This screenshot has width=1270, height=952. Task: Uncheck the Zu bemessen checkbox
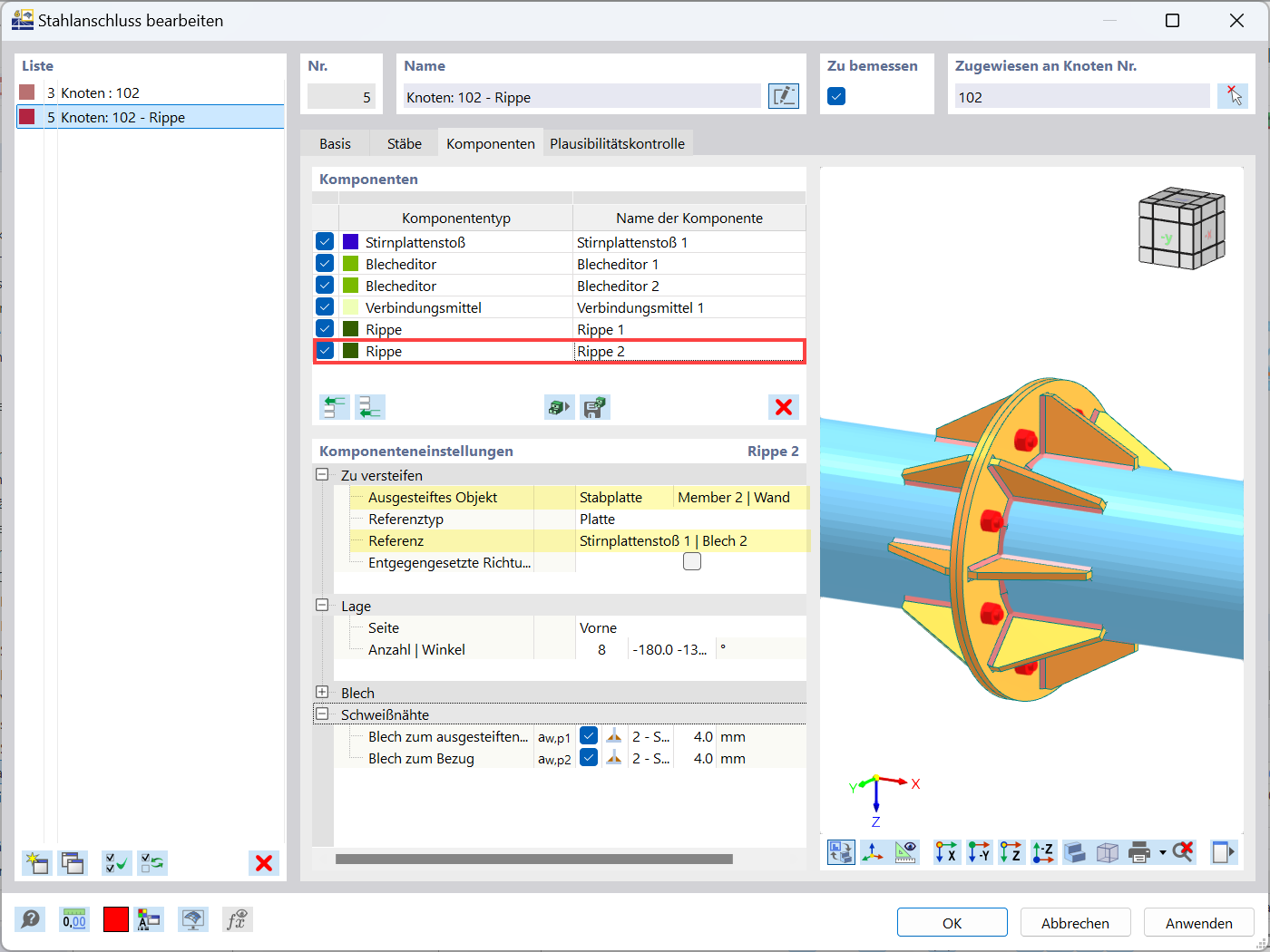point(836,96)
